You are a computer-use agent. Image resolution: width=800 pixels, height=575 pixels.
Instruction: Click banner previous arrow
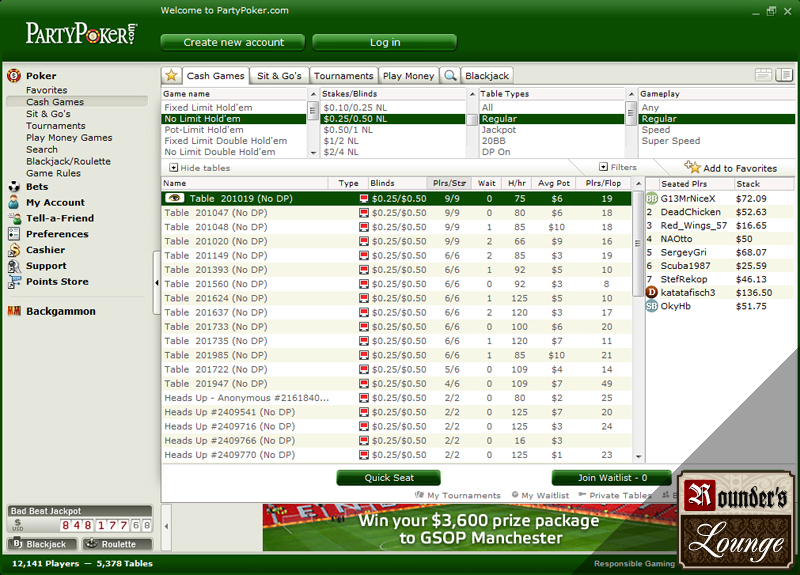point(166,526)
